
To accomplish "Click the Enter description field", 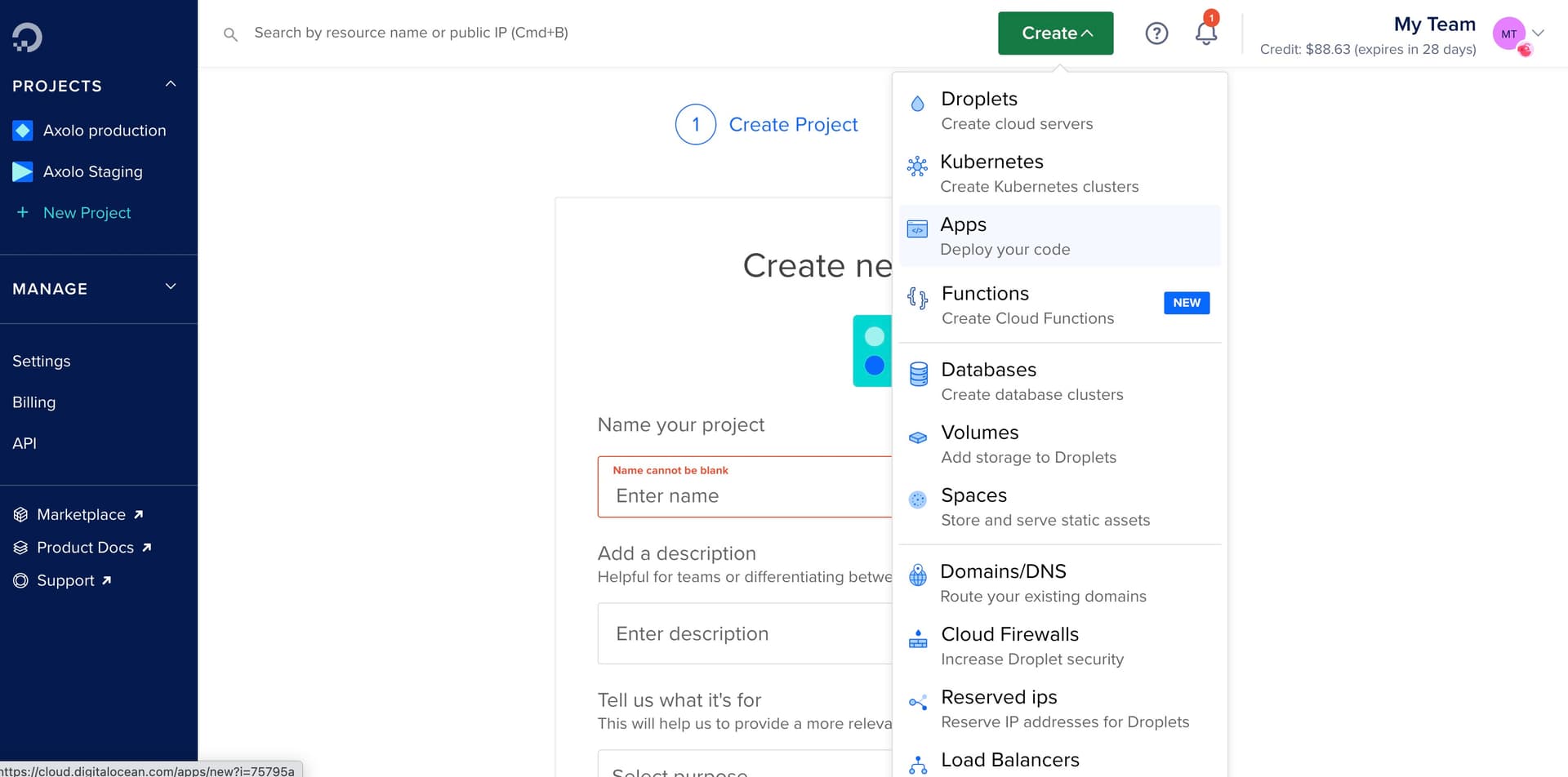I will pos(744,633).
